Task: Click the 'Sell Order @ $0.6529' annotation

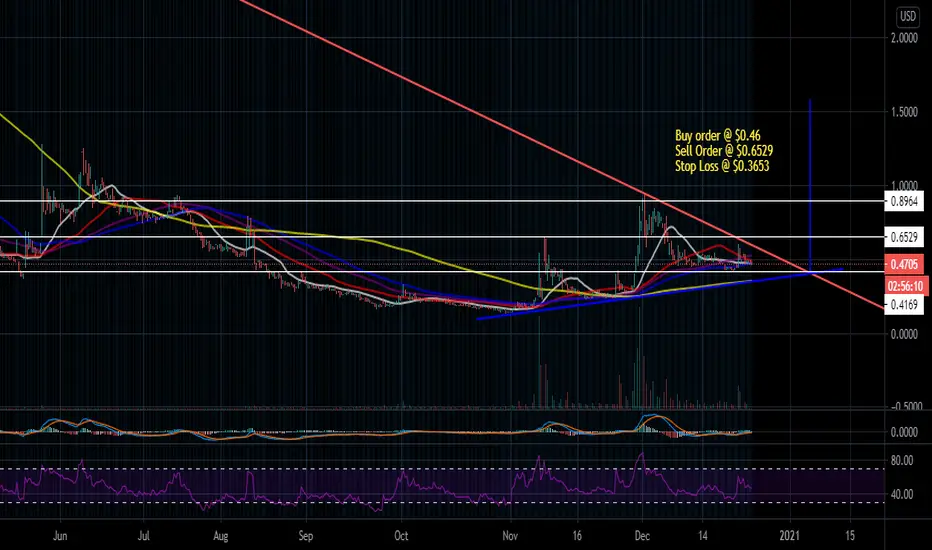Action: (x=724, y=151)
